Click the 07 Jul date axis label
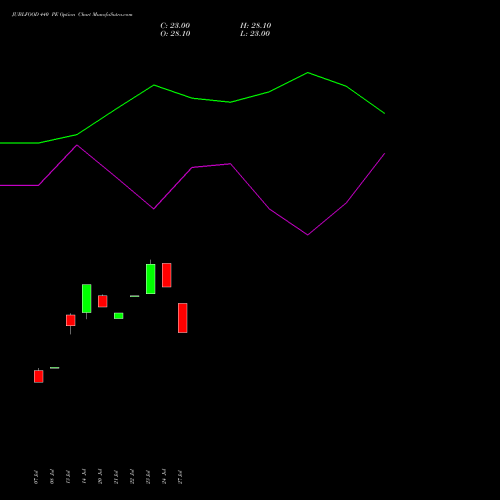 [36, 477]
